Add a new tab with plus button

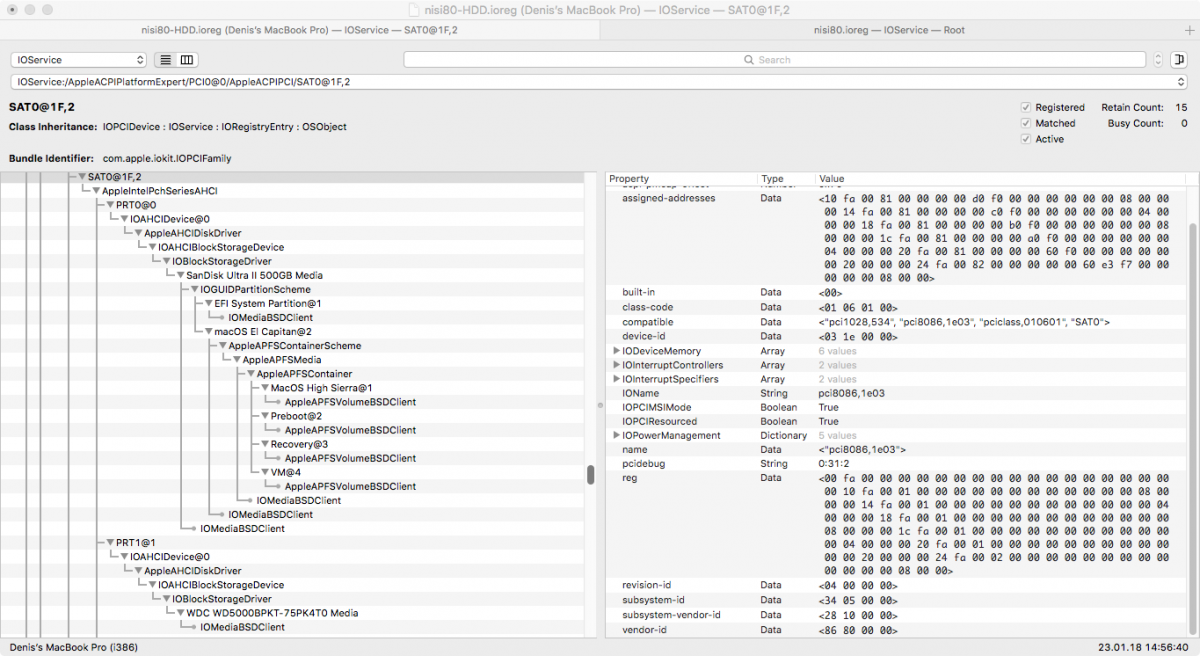(1188, 30)
